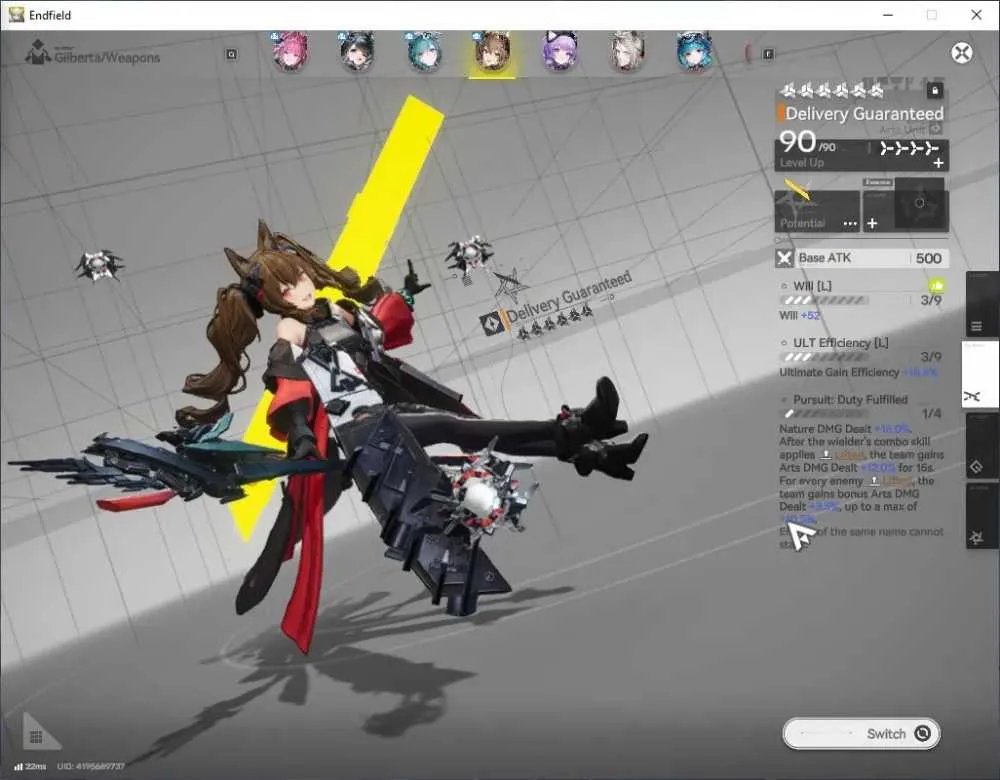Viewport: 1000px width, 780px height.
Task: Click the Will [L] skill title
Action: (812, 286)
